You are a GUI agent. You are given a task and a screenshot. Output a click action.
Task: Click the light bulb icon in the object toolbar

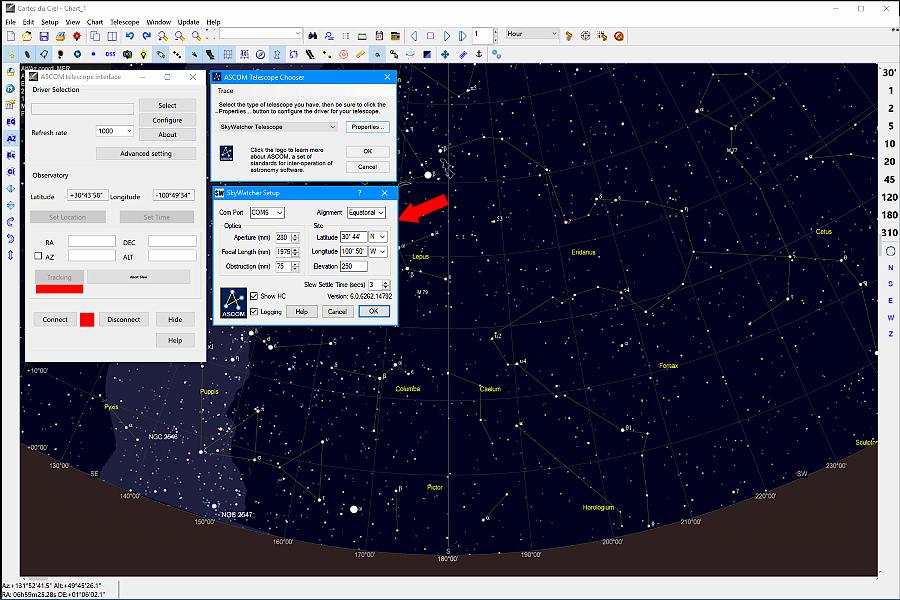tap(143, 55)
